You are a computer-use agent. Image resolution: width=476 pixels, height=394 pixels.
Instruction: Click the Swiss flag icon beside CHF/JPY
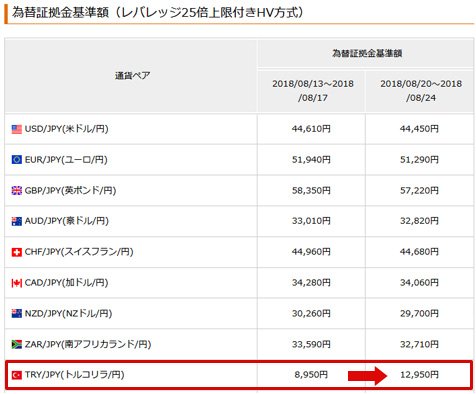tap(17, 252)
